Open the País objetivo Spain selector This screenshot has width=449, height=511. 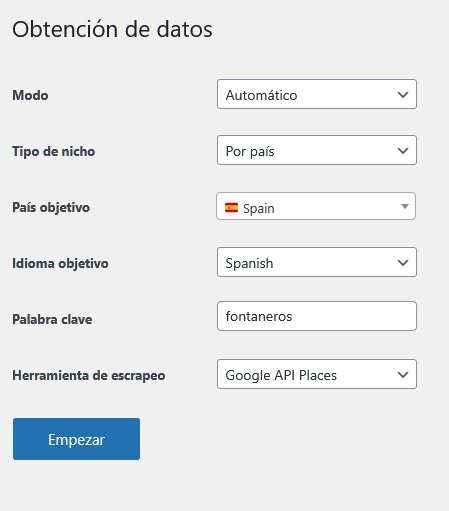316,206
